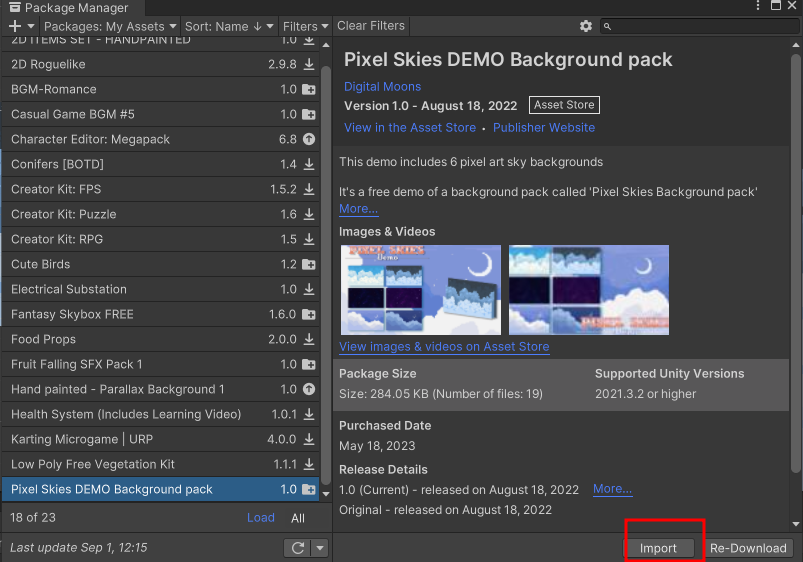Click download icon for Creator Kit: Puzzle
The image size is (803, 562).
click(x=309, y=214)
